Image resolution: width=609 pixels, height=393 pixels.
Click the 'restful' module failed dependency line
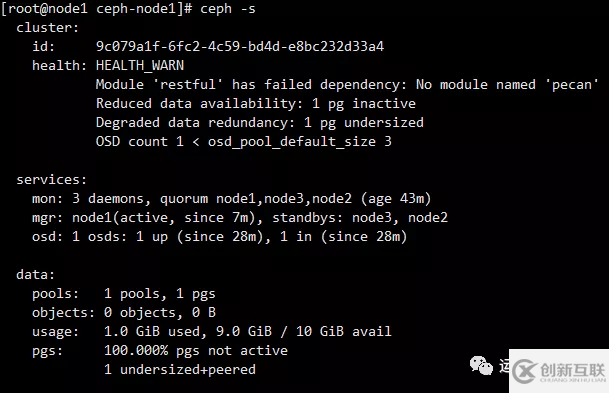347,85
